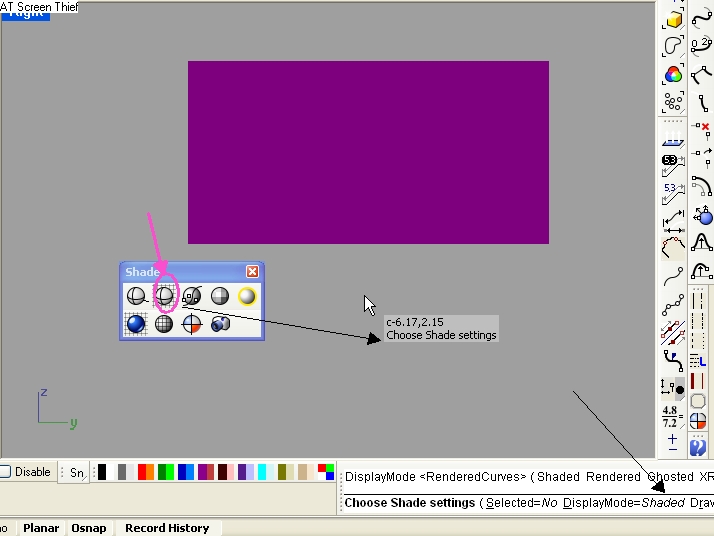The image size is (714, 536).
Task: Click Selected=No option in command prompt
Action: pyautogui.click(x=522, y=503)
